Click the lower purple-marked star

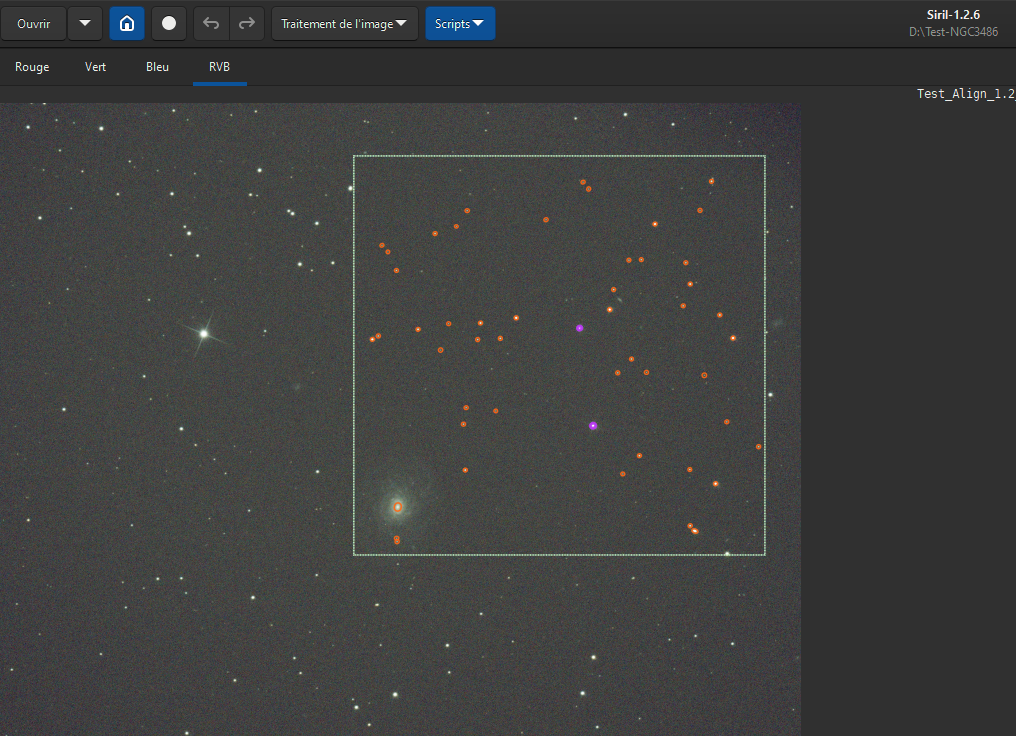click(x=593, y=426)
